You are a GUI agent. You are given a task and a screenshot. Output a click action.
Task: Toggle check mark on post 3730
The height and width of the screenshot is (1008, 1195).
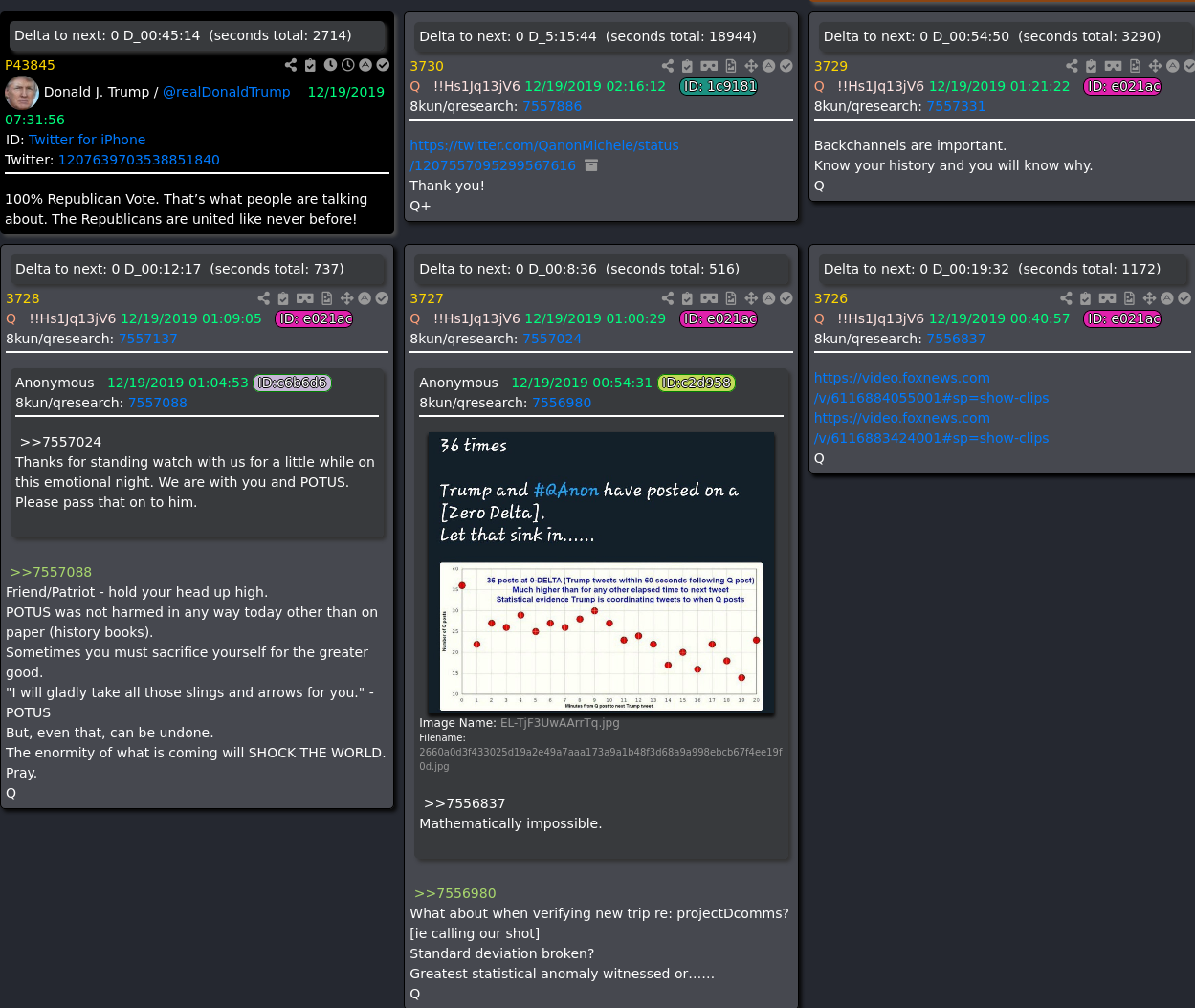pos(786,66)
